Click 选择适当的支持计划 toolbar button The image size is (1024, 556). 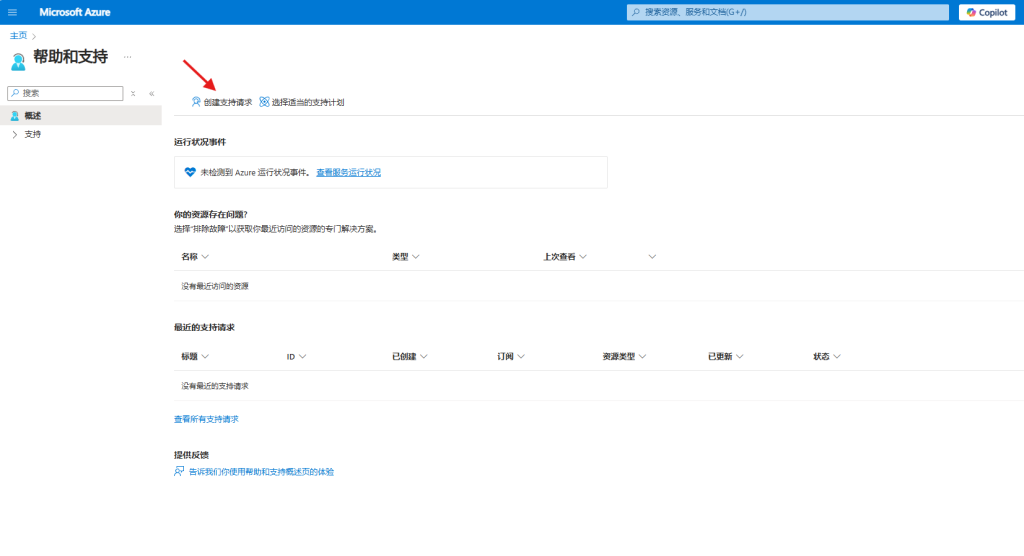[x=301, y=102]
